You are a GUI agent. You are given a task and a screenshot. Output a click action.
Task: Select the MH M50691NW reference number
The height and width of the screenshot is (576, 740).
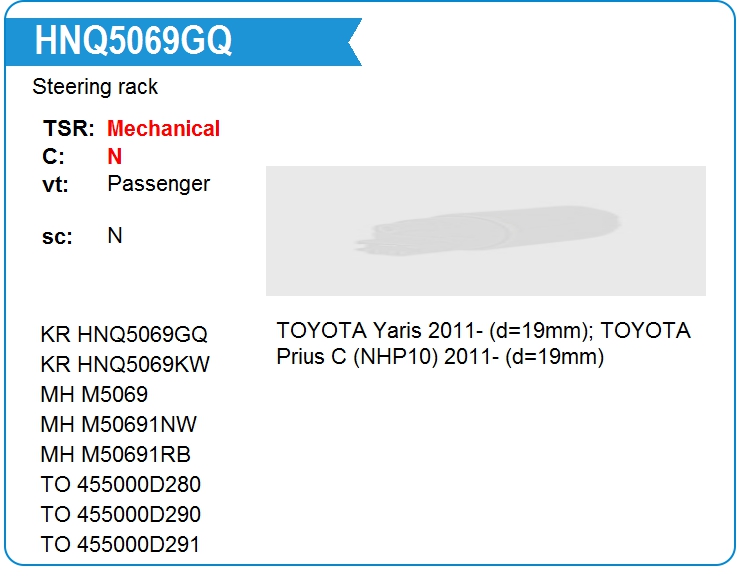118,424
